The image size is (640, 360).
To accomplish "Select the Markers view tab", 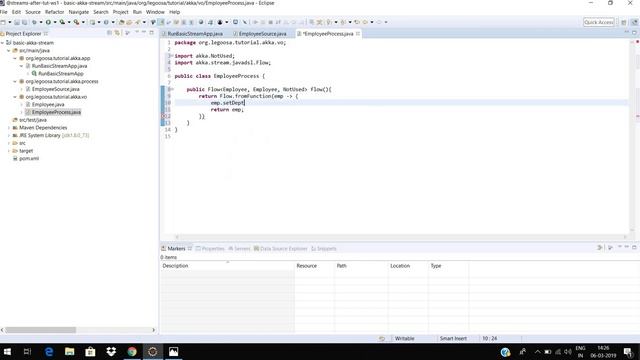I will click(x=173, y=249).
